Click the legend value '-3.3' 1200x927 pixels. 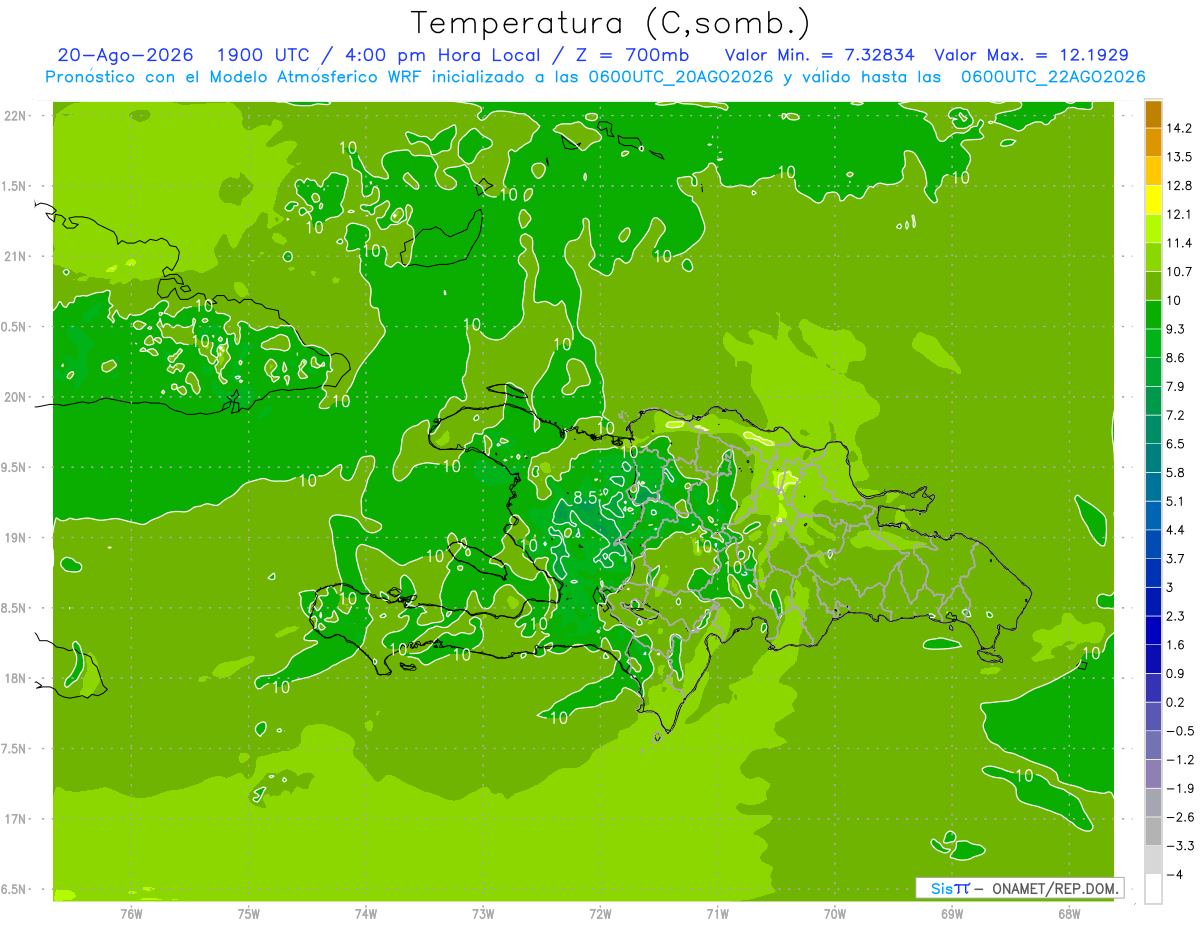click(1180, 846)
